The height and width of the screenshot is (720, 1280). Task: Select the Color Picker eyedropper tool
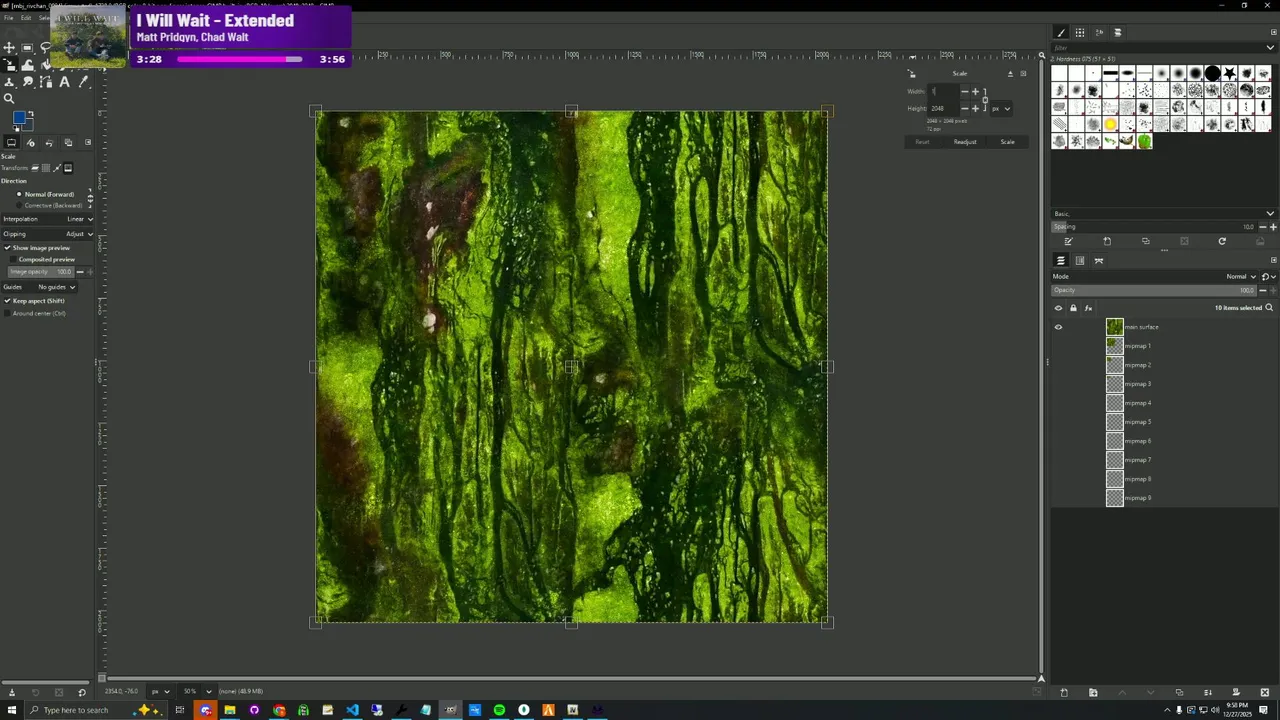(84, 82)
